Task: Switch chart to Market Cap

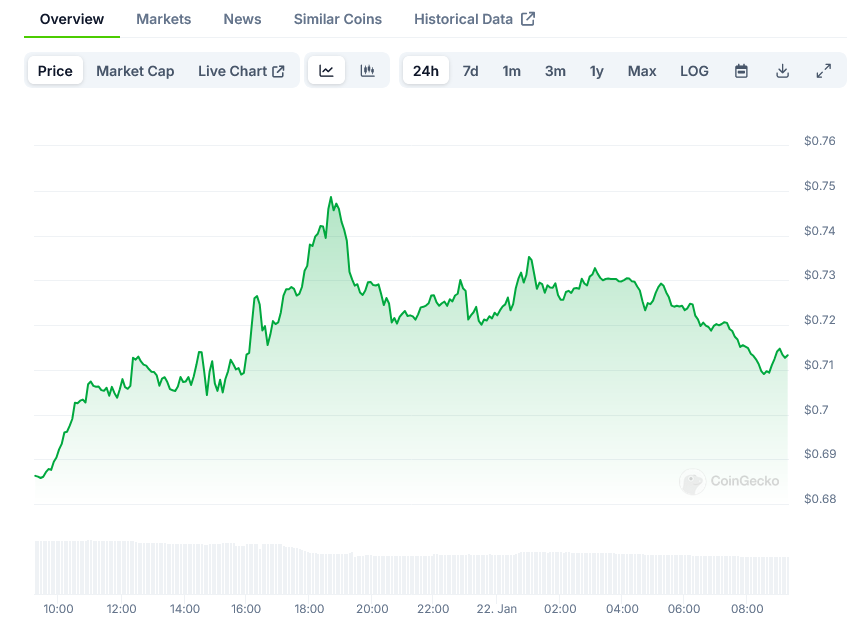Action: pos(135,71)
